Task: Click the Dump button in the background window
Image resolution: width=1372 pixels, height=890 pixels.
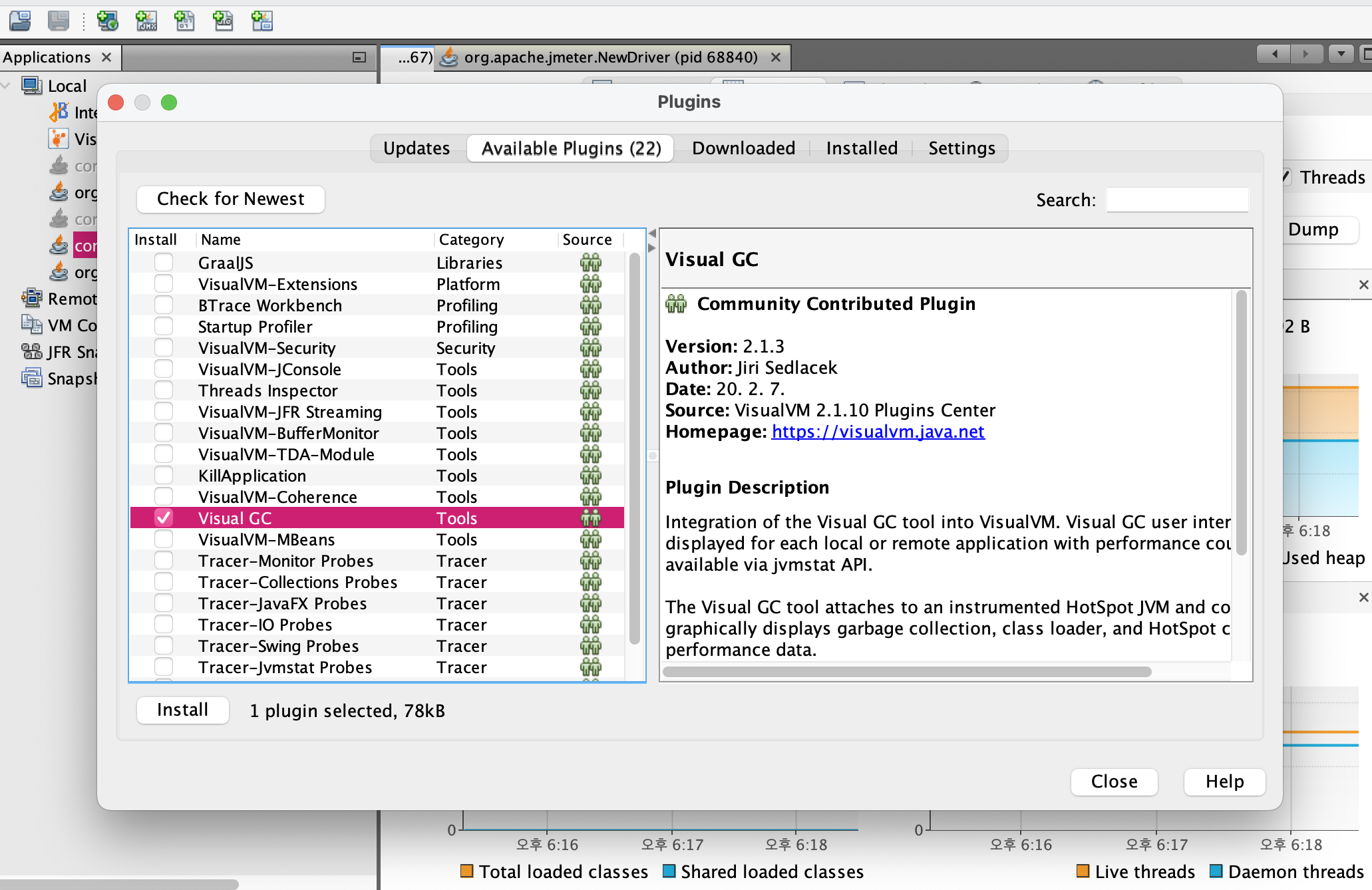Action: 1319,229
